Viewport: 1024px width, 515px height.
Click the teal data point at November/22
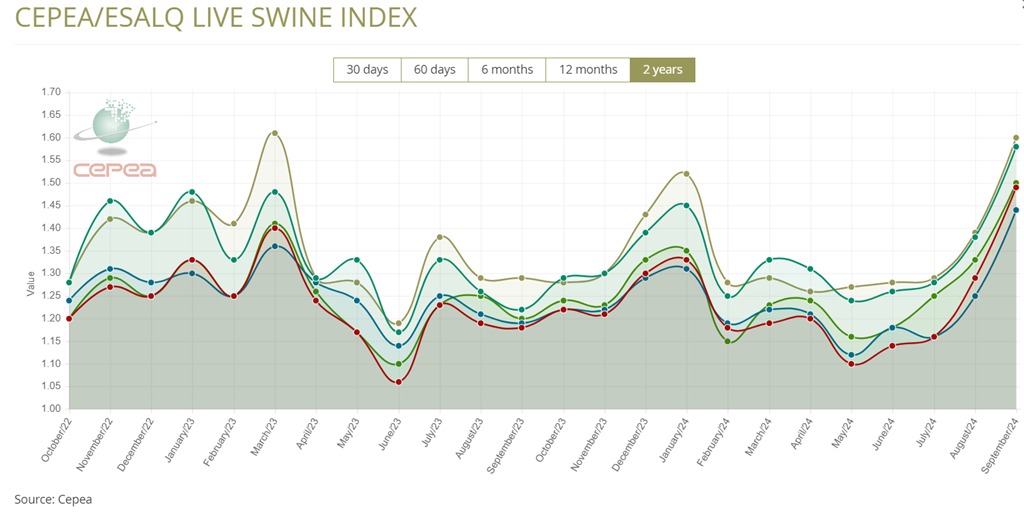[110, 201]
